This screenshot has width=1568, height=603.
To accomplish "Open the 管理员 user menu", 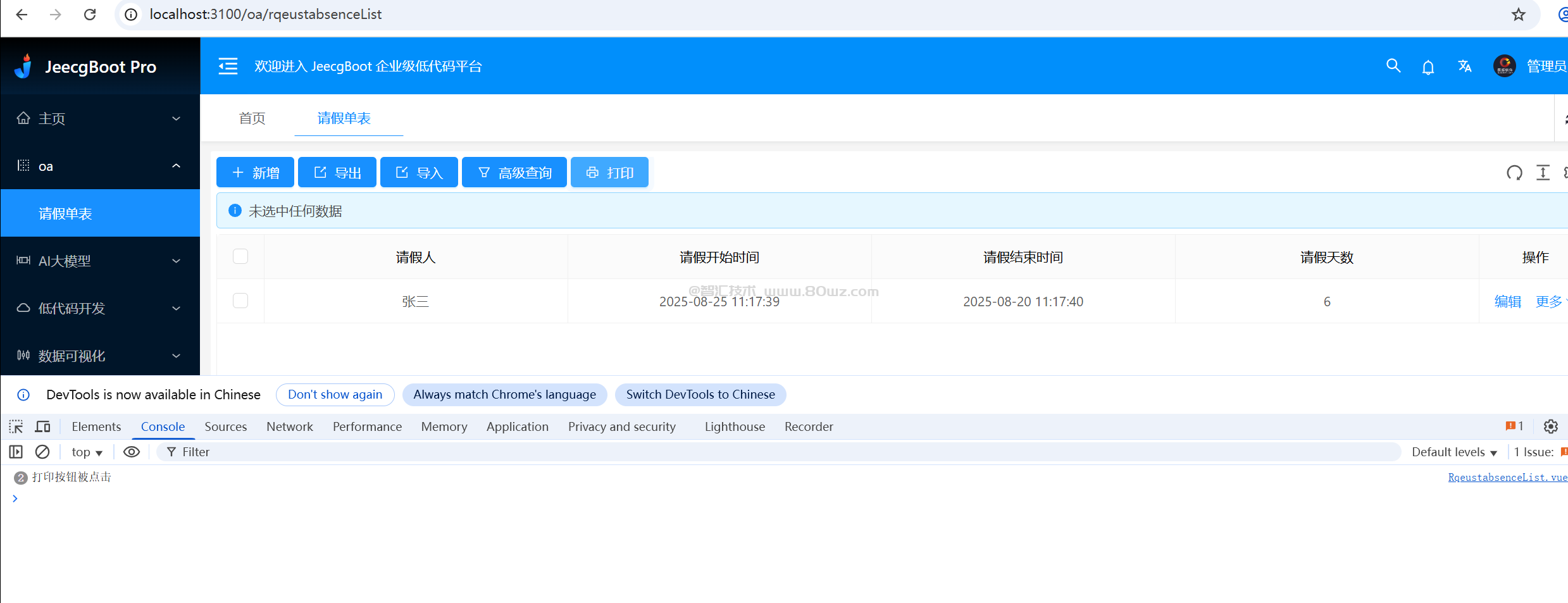I will [x=1546, y=66].
